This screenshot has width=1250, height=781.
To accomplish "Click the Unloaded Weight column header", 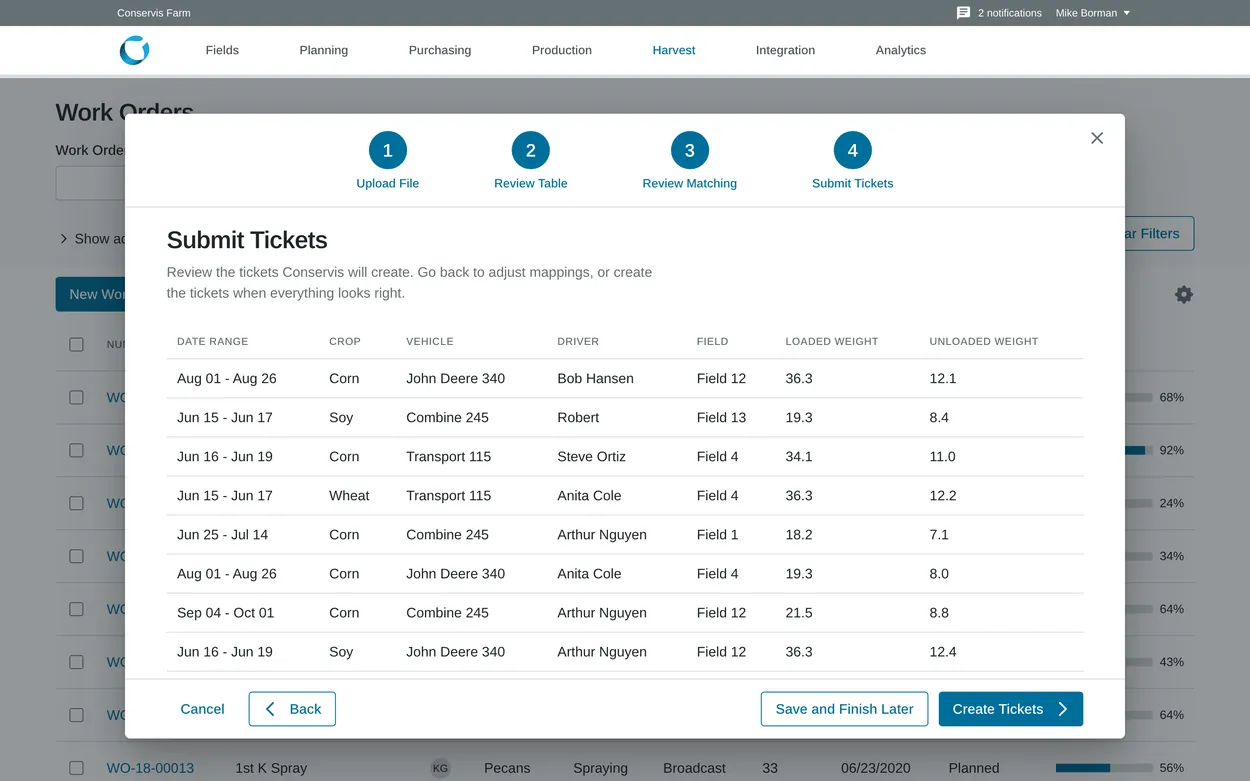I will [x=984, y=341].
